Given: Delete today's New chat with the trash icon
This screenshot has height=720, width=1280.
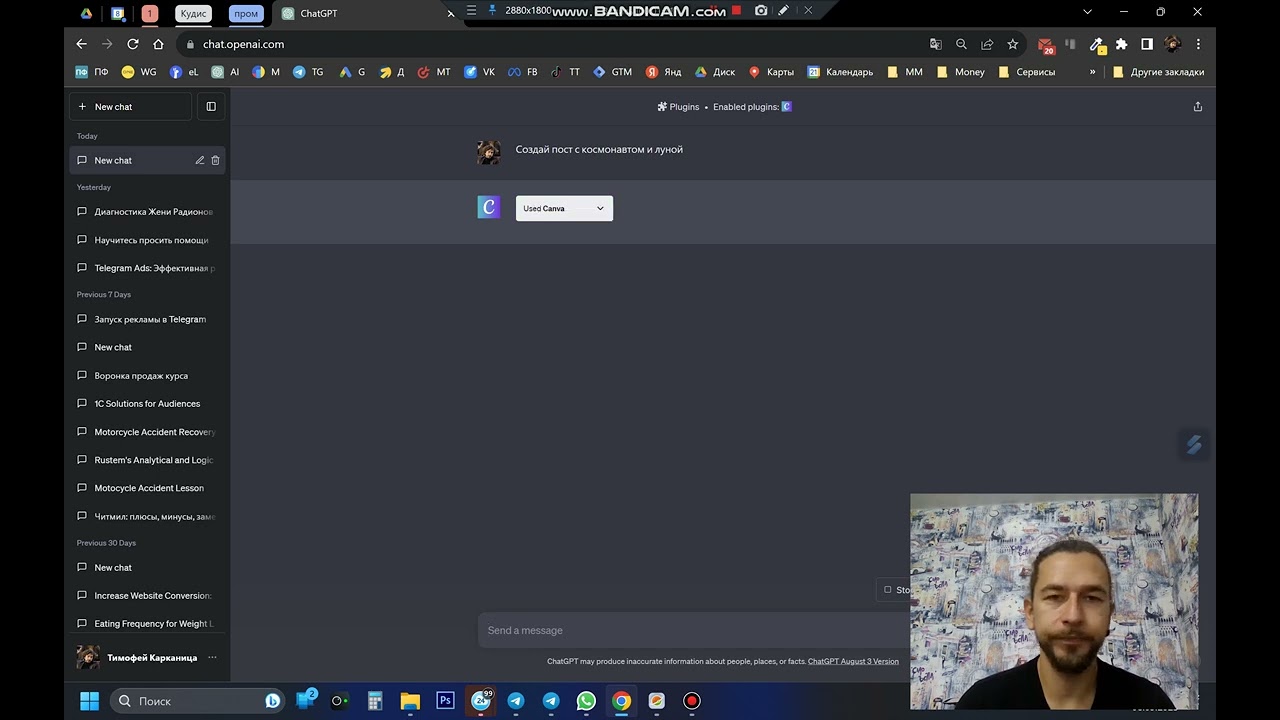Looking at the screenshot, I should [x=215, y=160].
